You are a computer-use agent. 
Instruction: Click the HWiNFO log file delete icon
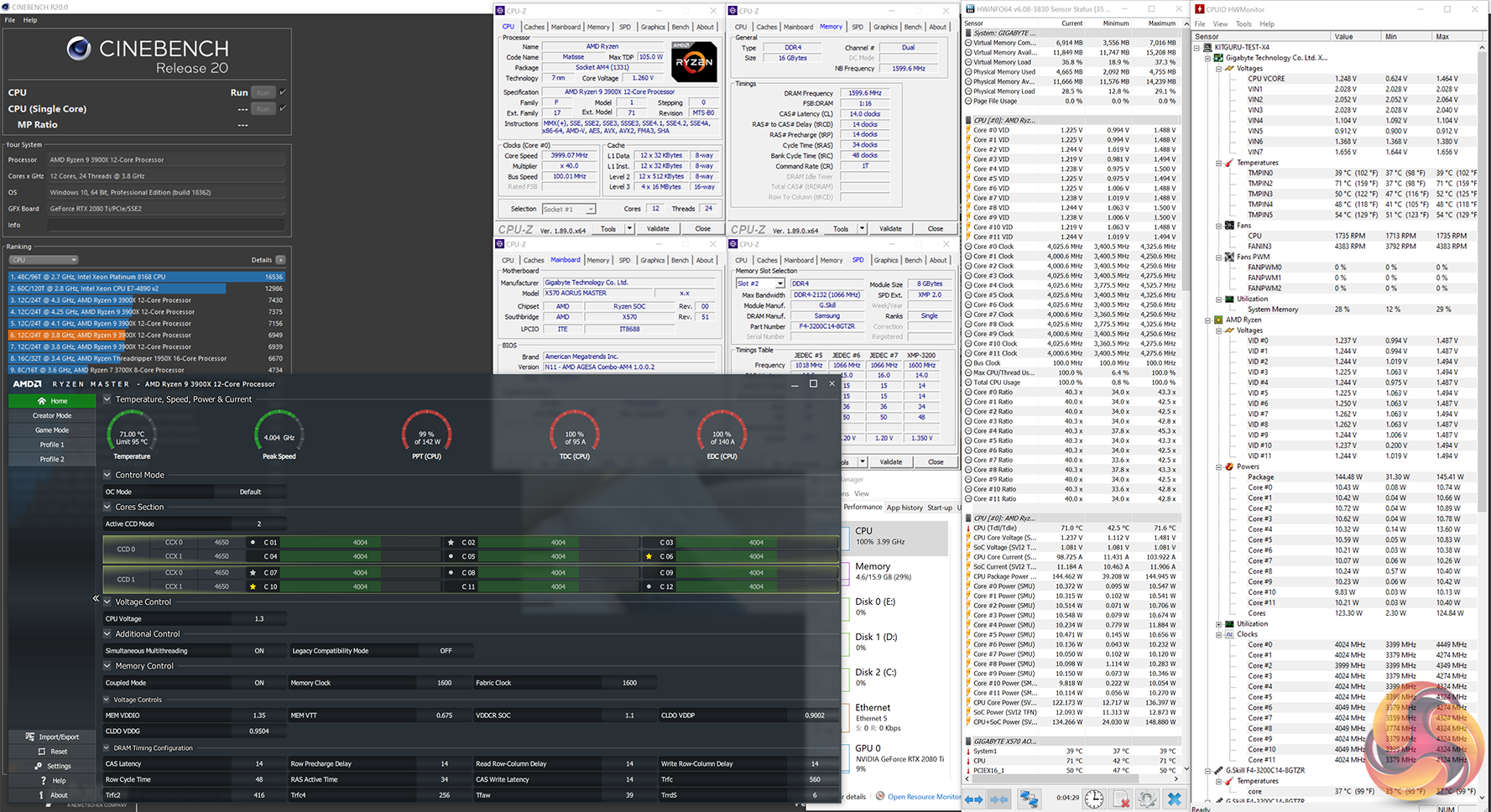pyautogui.click(x=1120, y=799)
